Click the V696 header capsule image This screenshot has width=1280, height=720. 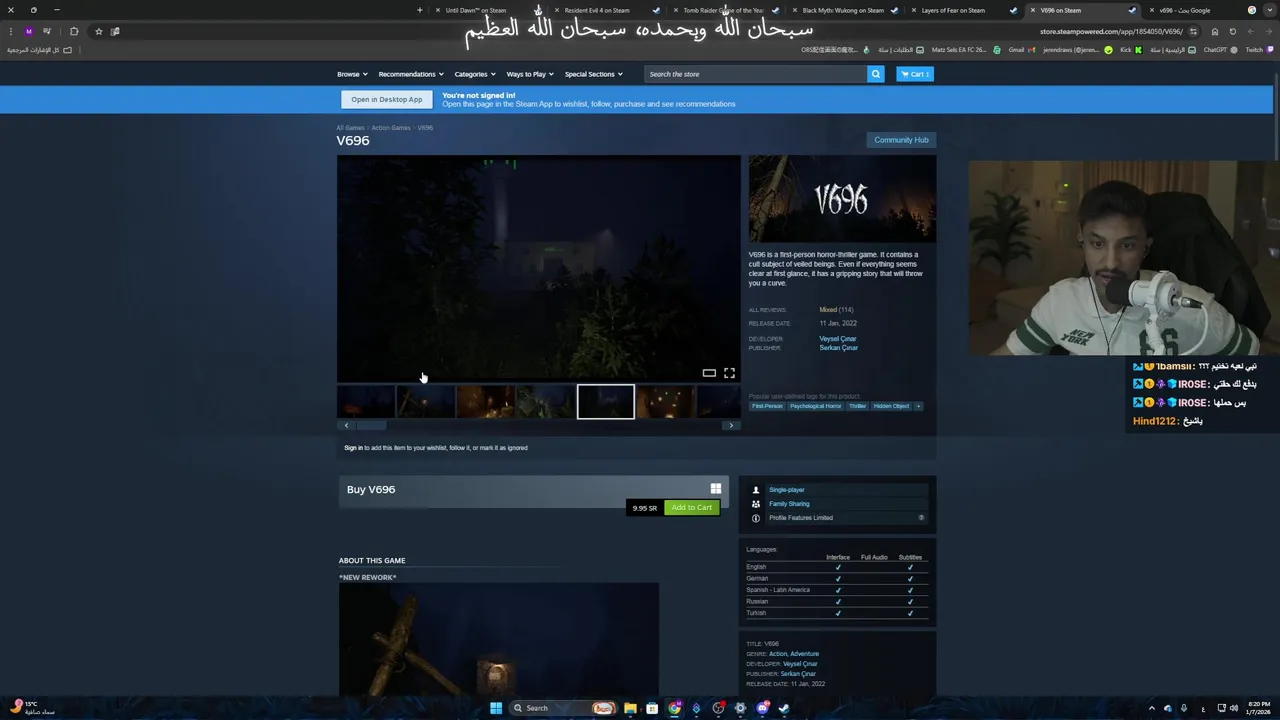[842, 198]
